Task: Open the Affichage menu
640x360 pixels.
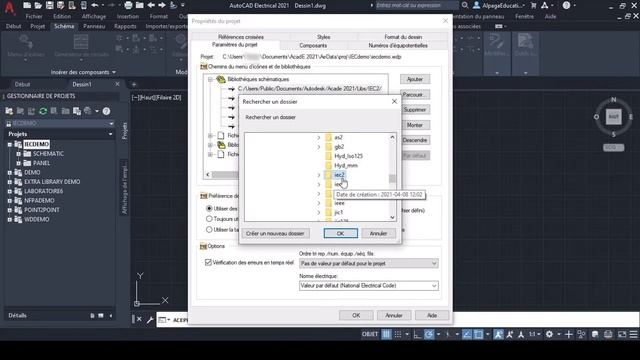Action: coord(93,16)
